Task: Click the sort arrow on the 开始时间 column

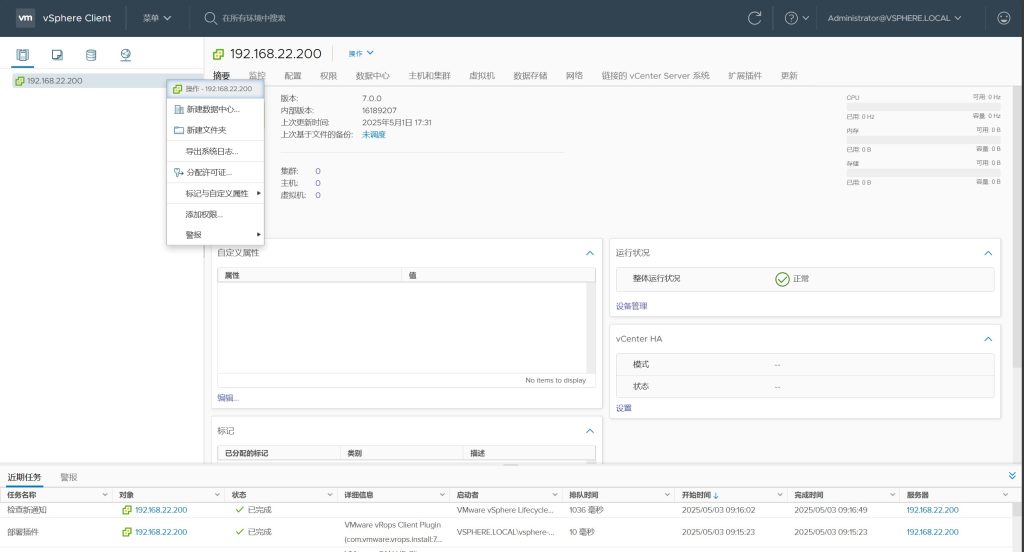Action: 716,496
